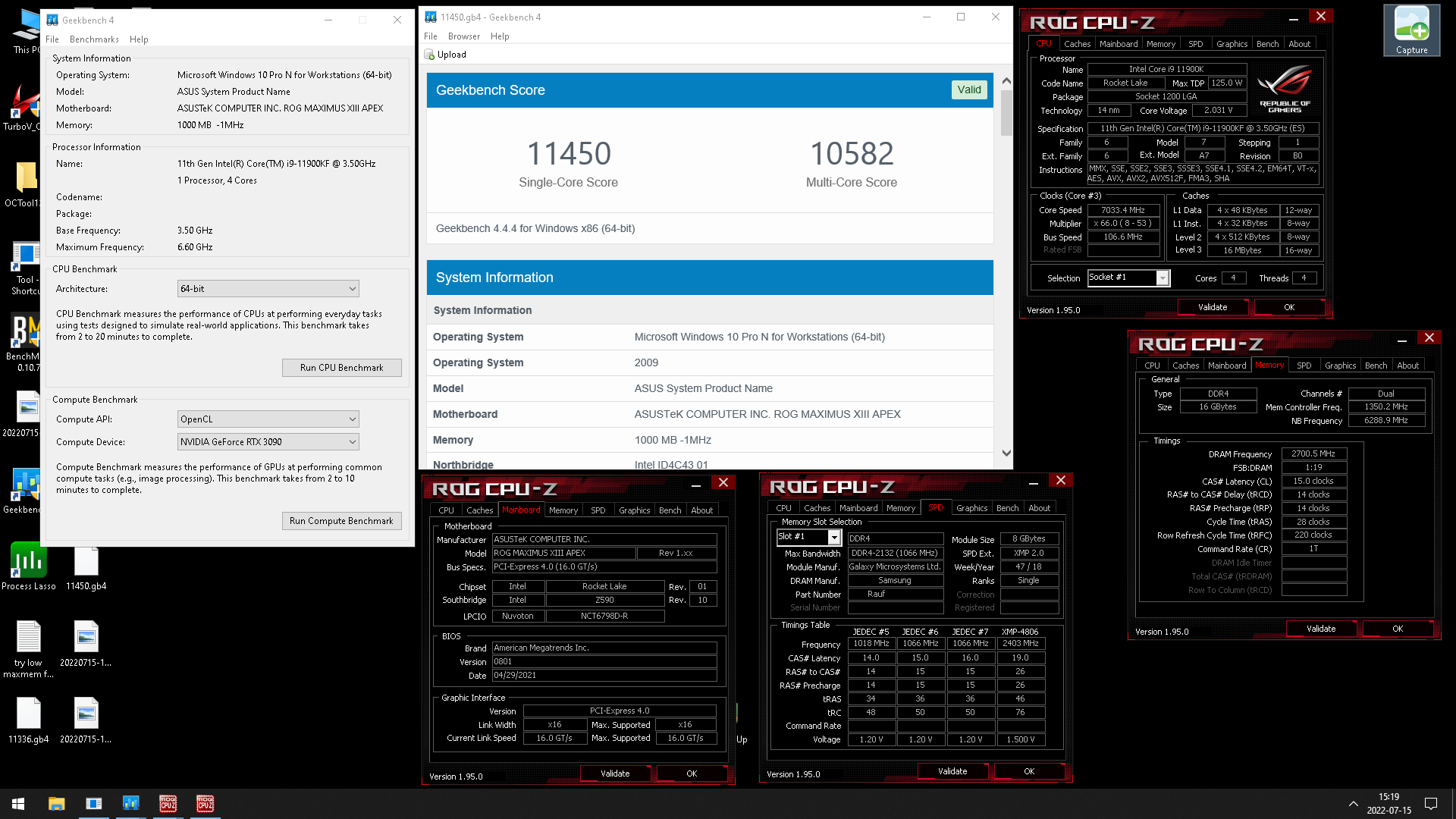Open the Capture tool icon
The height and width of the screenshot is (819, 1456).
[x=1411, y=30]
